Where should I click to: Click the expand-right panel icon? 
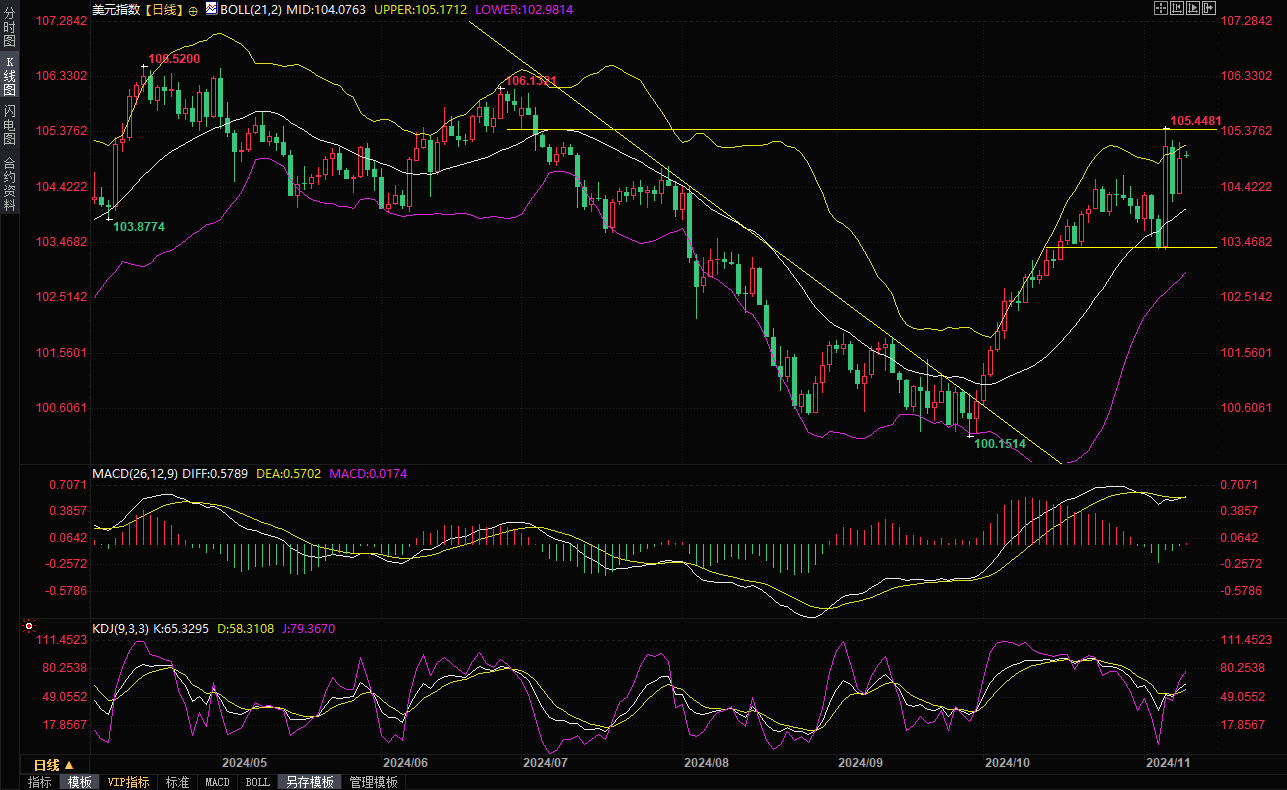tap(1208, 8)
